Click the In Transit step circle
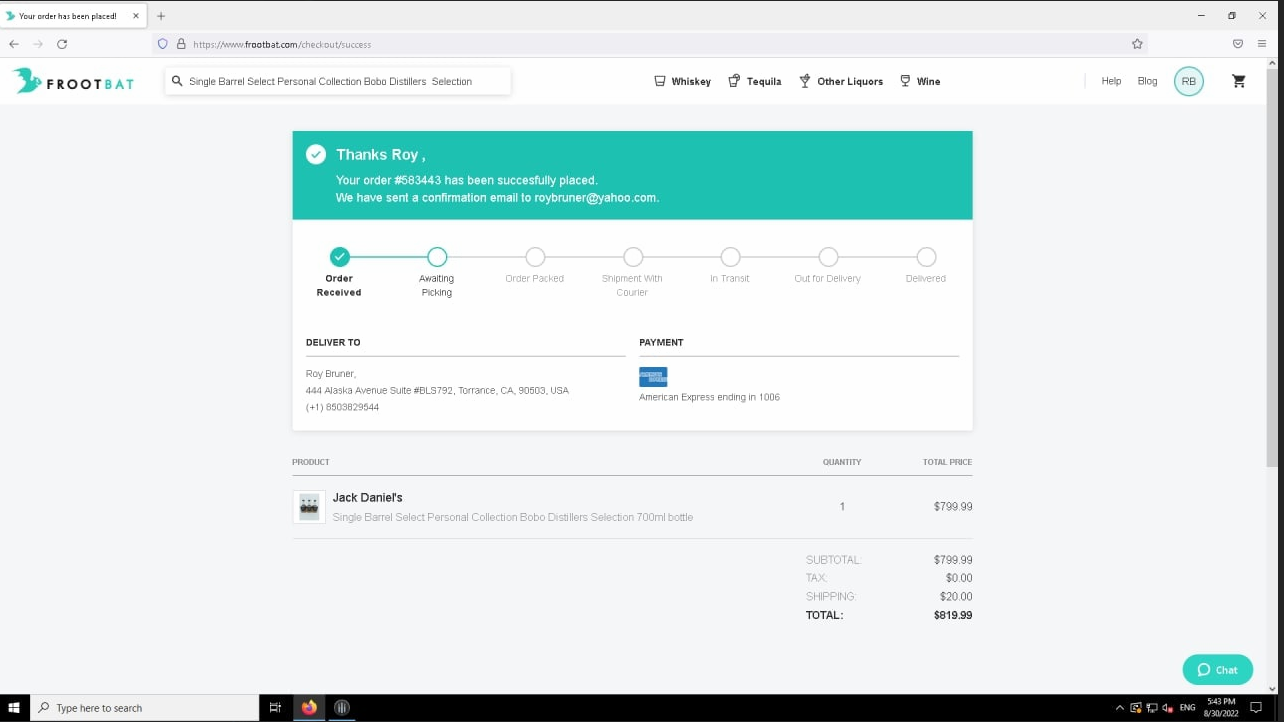Screen dimensions: 1284x722 point(731,257)
